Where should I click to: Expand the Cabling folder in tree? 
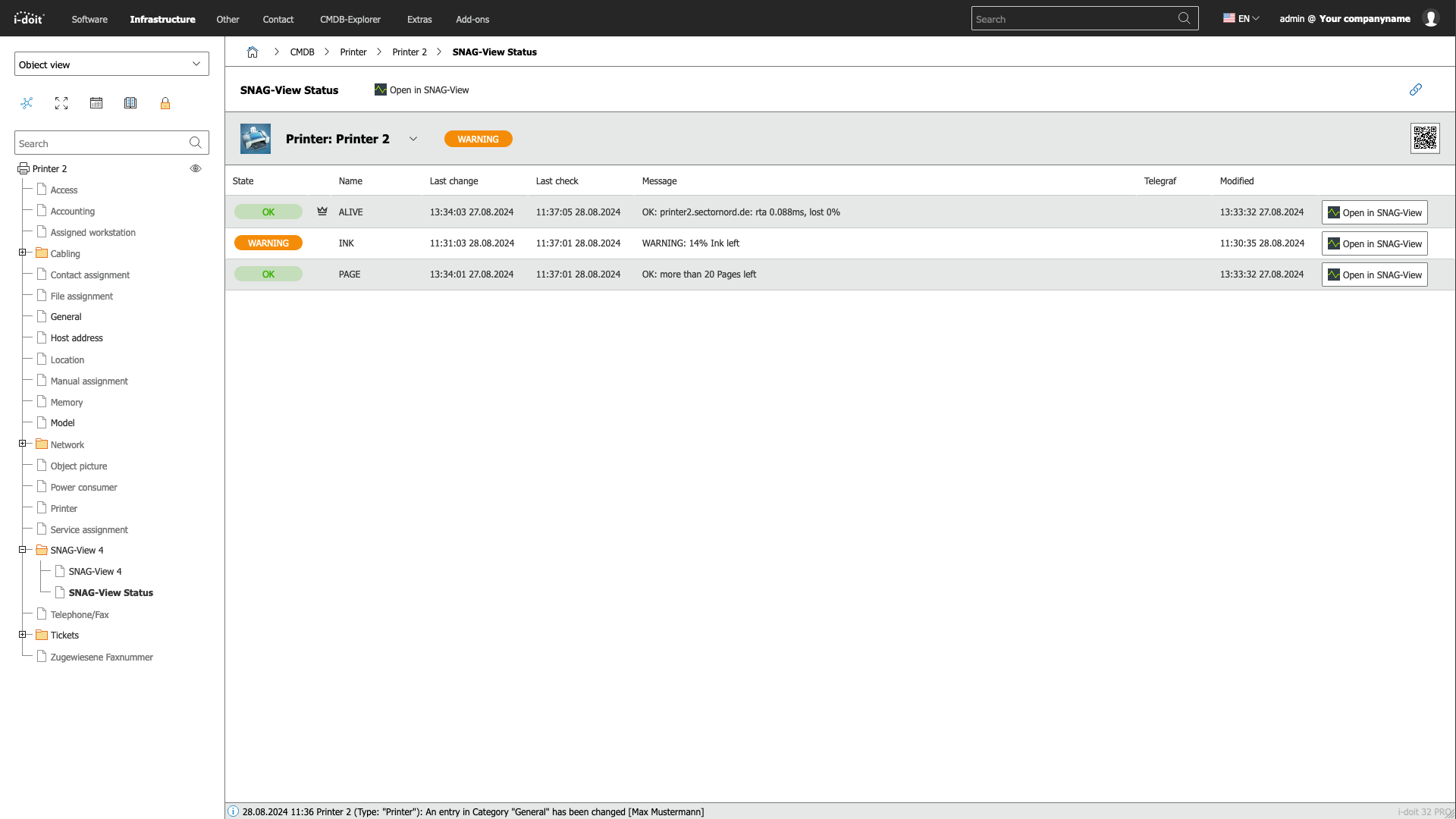click(x=23, y=253)
